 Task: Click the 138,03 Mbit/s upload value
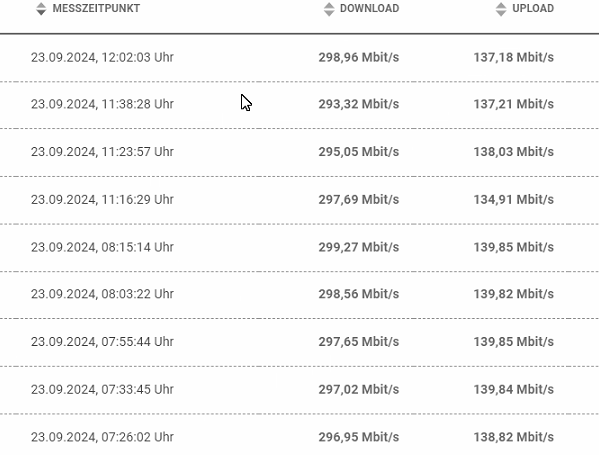pos(514,152)
